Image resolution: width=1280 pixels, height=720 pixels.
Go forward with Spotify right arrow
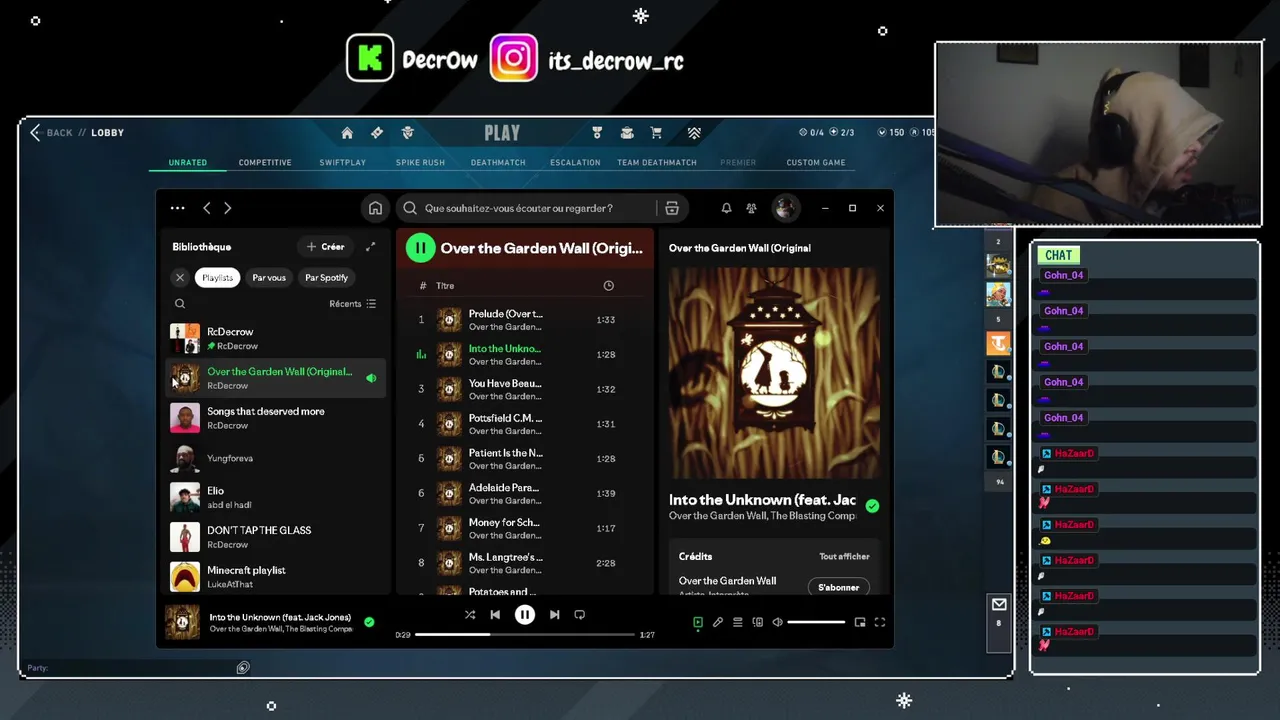click(228, 208)
